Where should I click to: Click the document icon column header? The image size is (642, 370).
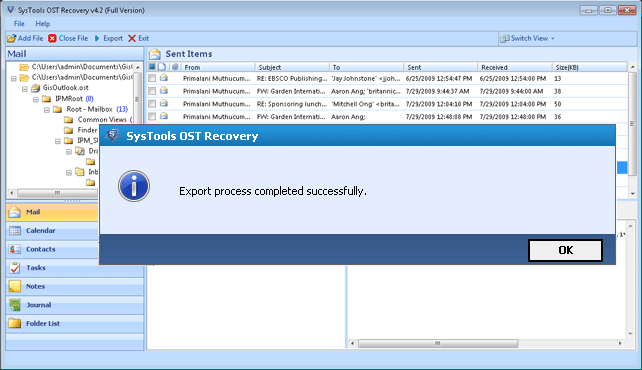coord(162,67)
